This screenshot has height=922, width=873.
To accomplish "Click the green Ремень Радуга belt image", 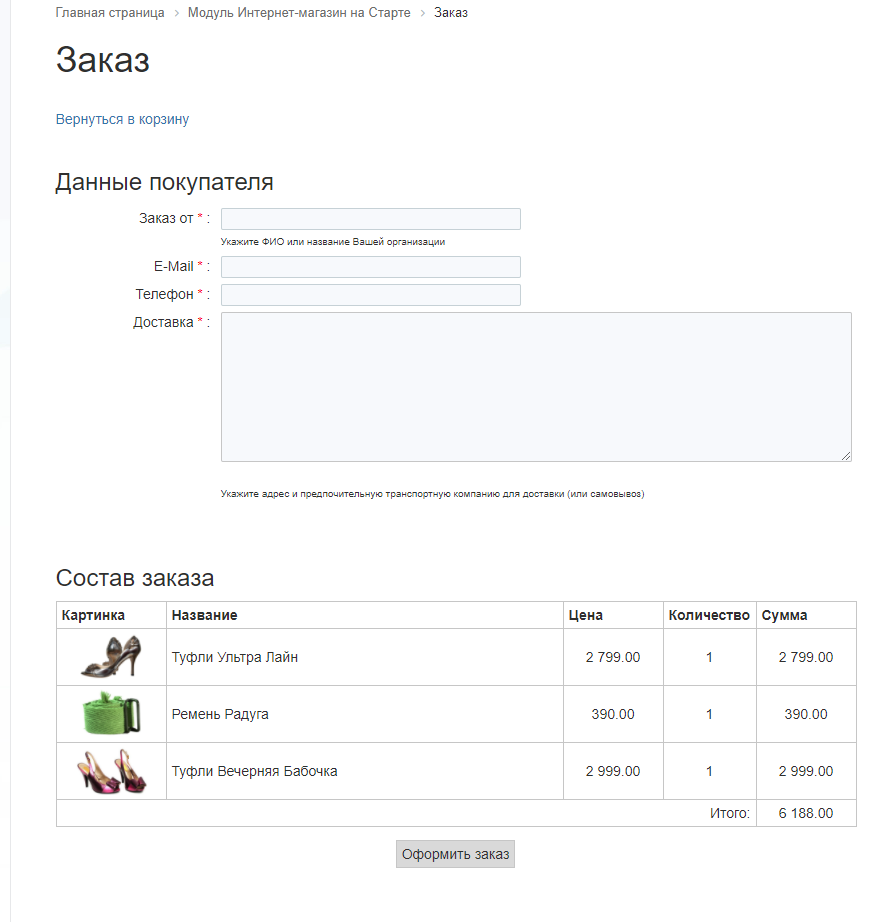I will tap(111, 714).
